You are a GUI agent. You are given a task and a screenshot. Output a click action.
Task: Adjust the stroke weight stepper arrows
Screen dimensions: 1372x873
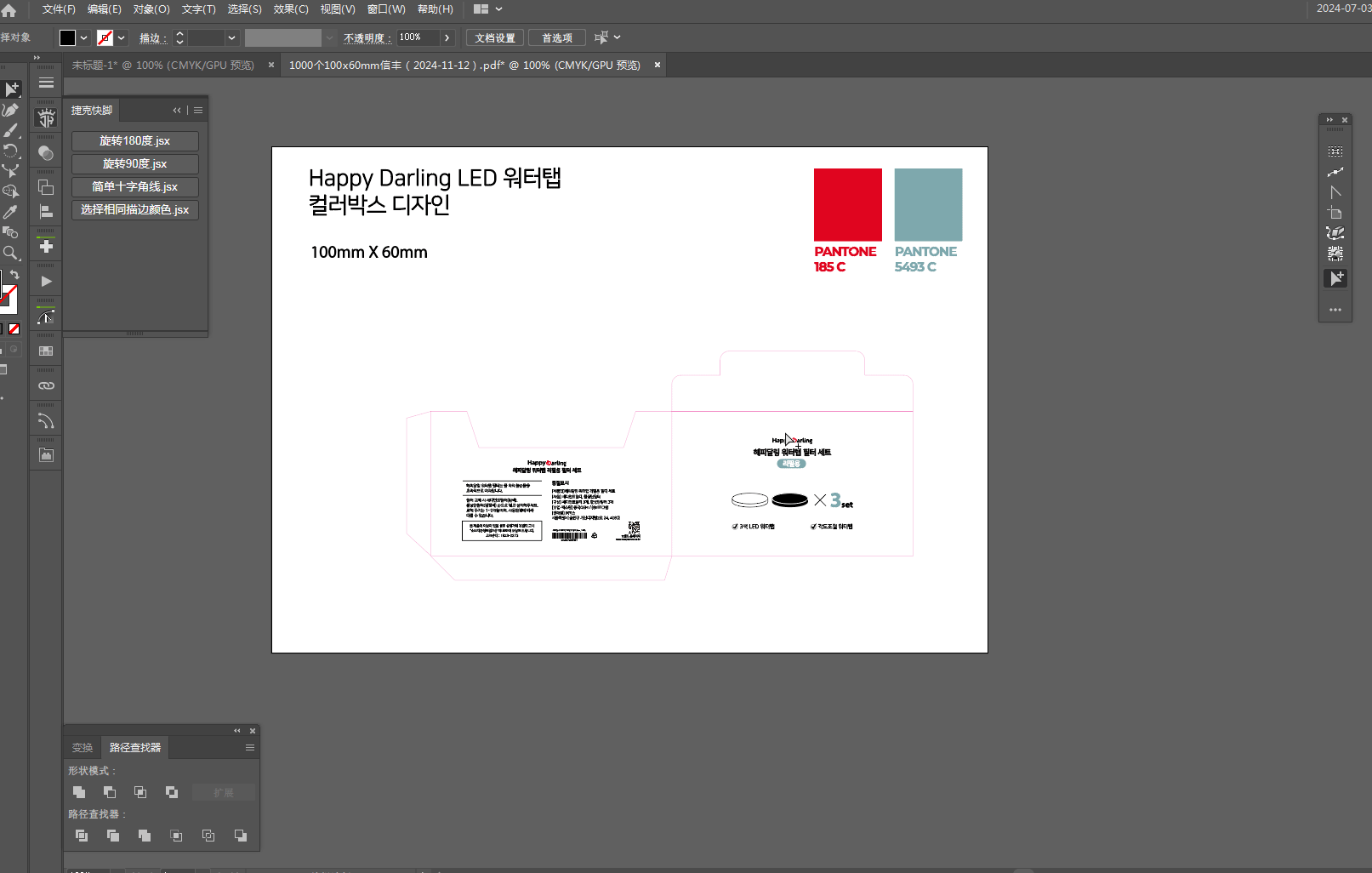tap(179, 38)
